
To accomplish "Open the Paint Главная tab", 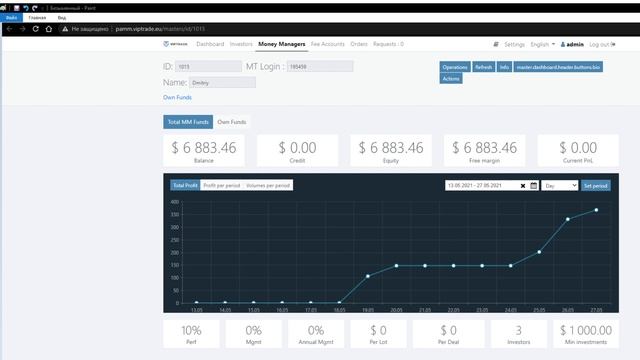I will click(37, 18).
